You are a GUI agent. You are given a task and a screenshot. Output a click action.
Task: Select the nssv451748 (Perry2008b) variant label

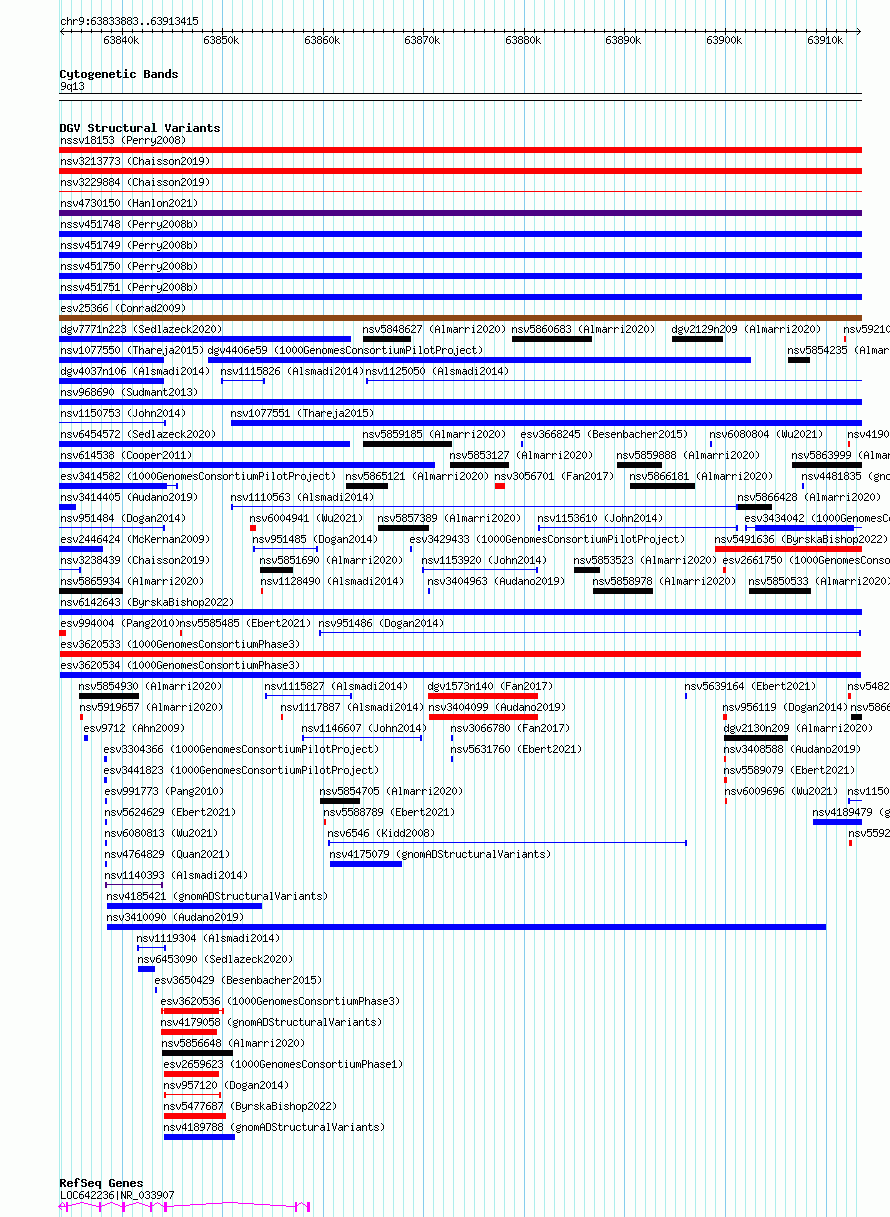point(129,224)
